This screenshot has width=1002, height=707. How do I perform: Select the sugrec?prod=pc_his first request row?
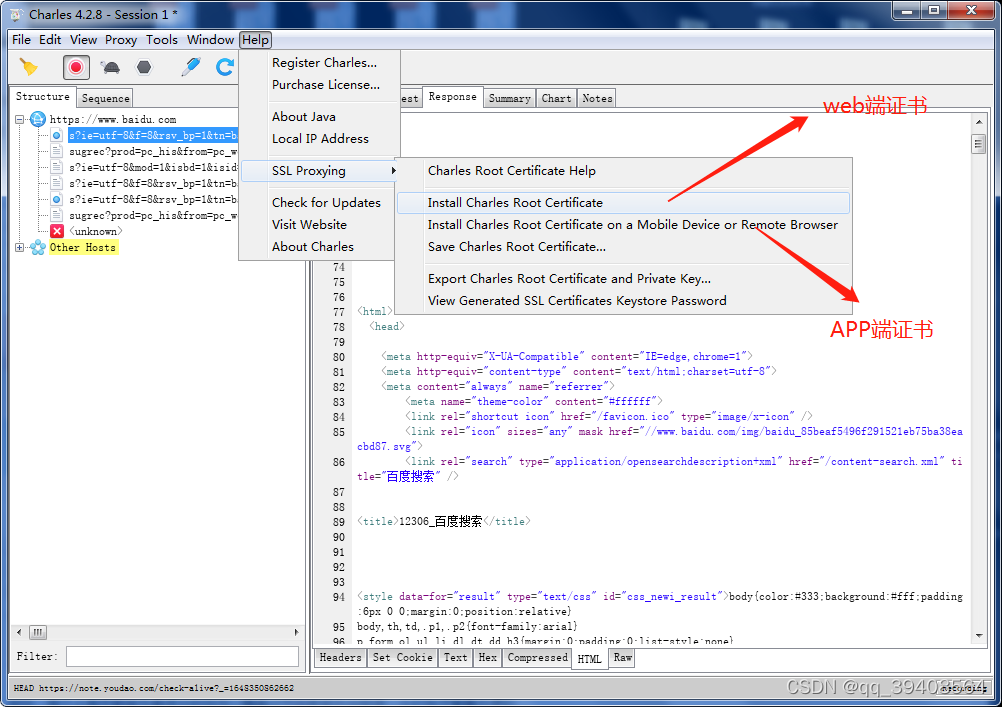(x=152, y=152)
